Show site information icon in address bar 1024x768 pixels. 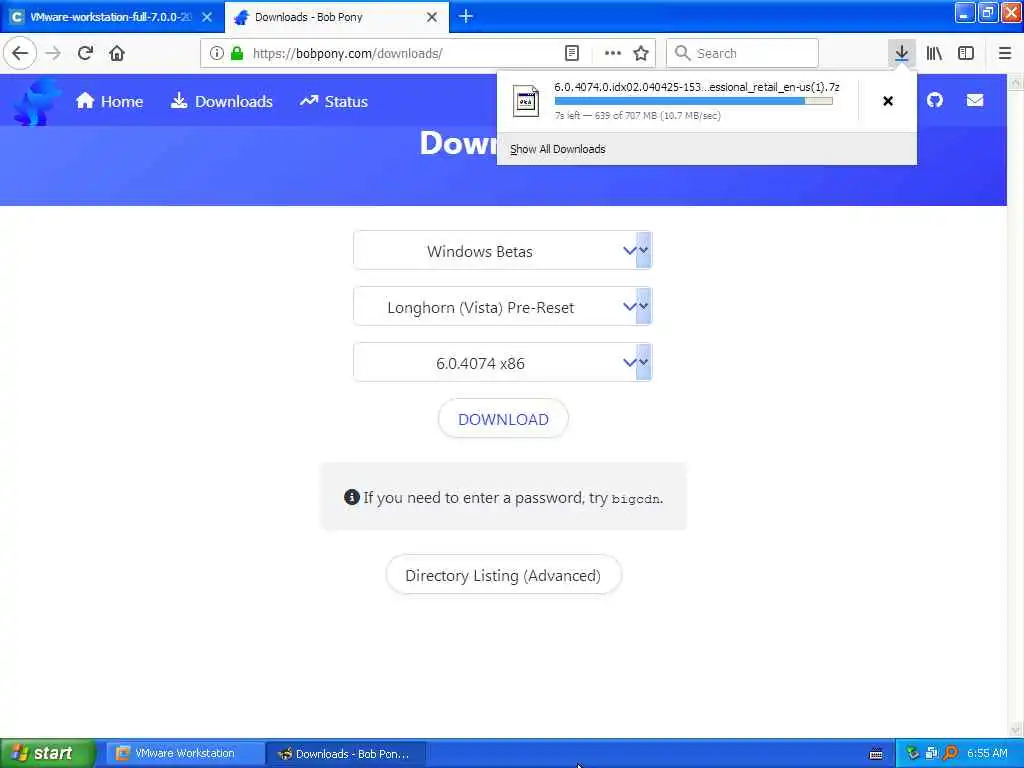[217, 53]
